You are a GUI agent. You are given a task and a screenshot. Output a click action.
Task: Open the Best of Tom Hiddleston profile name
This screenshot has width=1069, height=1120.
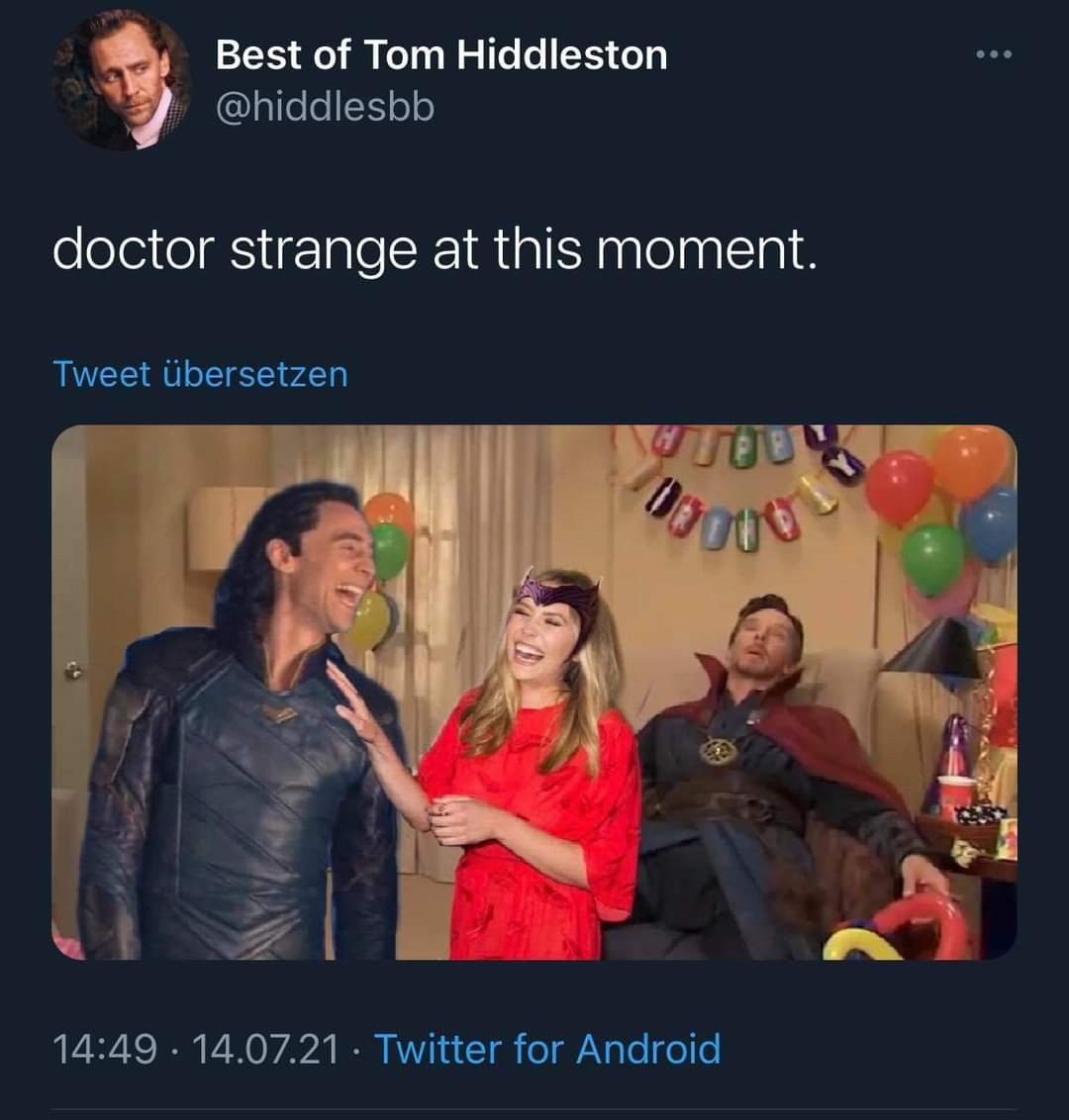tap(440, 54)
